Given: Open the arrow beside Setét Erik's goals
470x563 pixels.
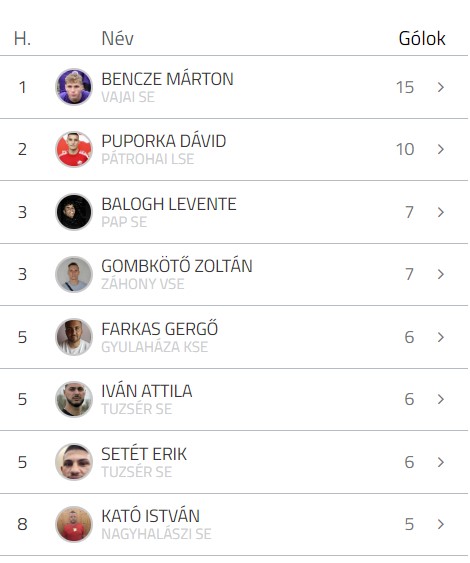Looking at the screenshot, I should [441, 462].
